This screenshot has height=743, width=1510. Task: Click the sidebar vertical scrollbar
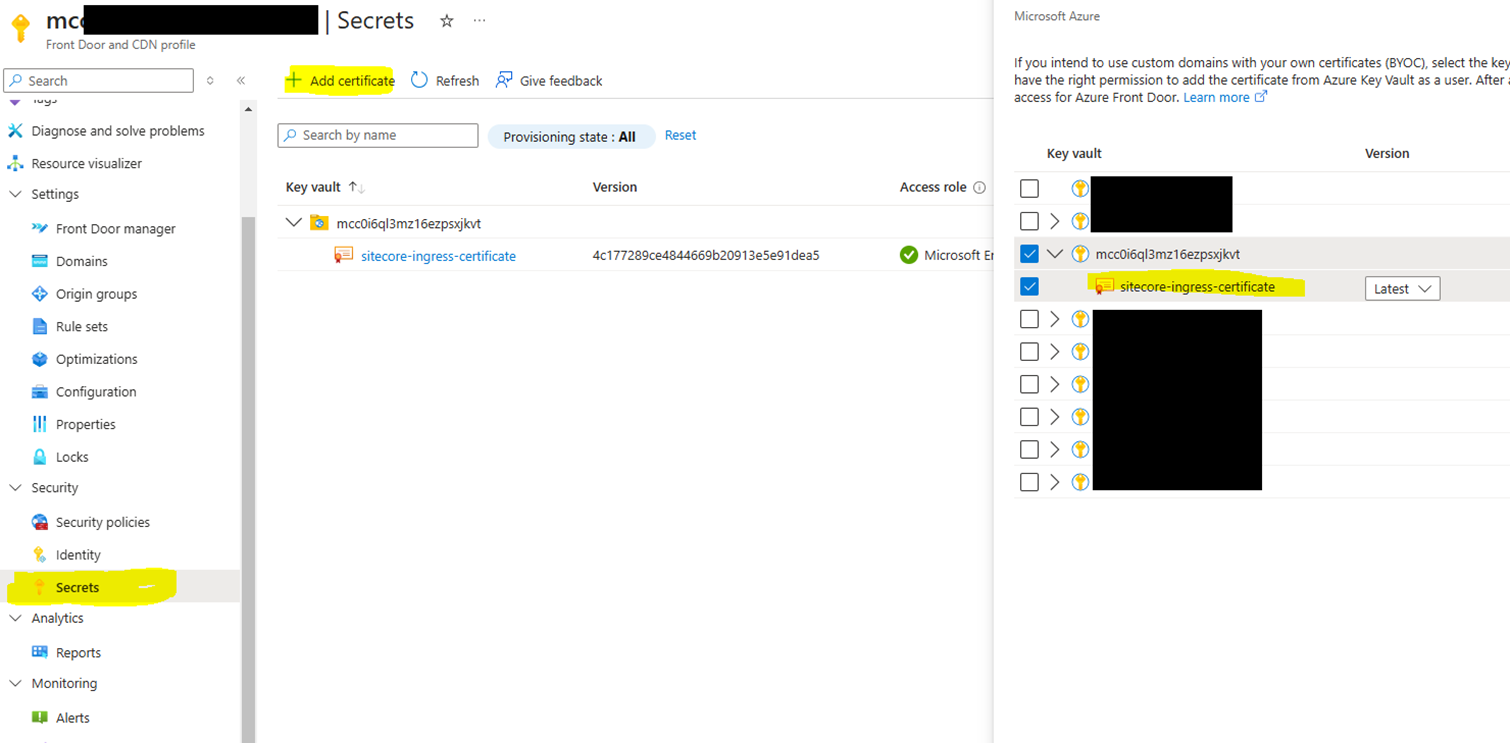[249, 480]
